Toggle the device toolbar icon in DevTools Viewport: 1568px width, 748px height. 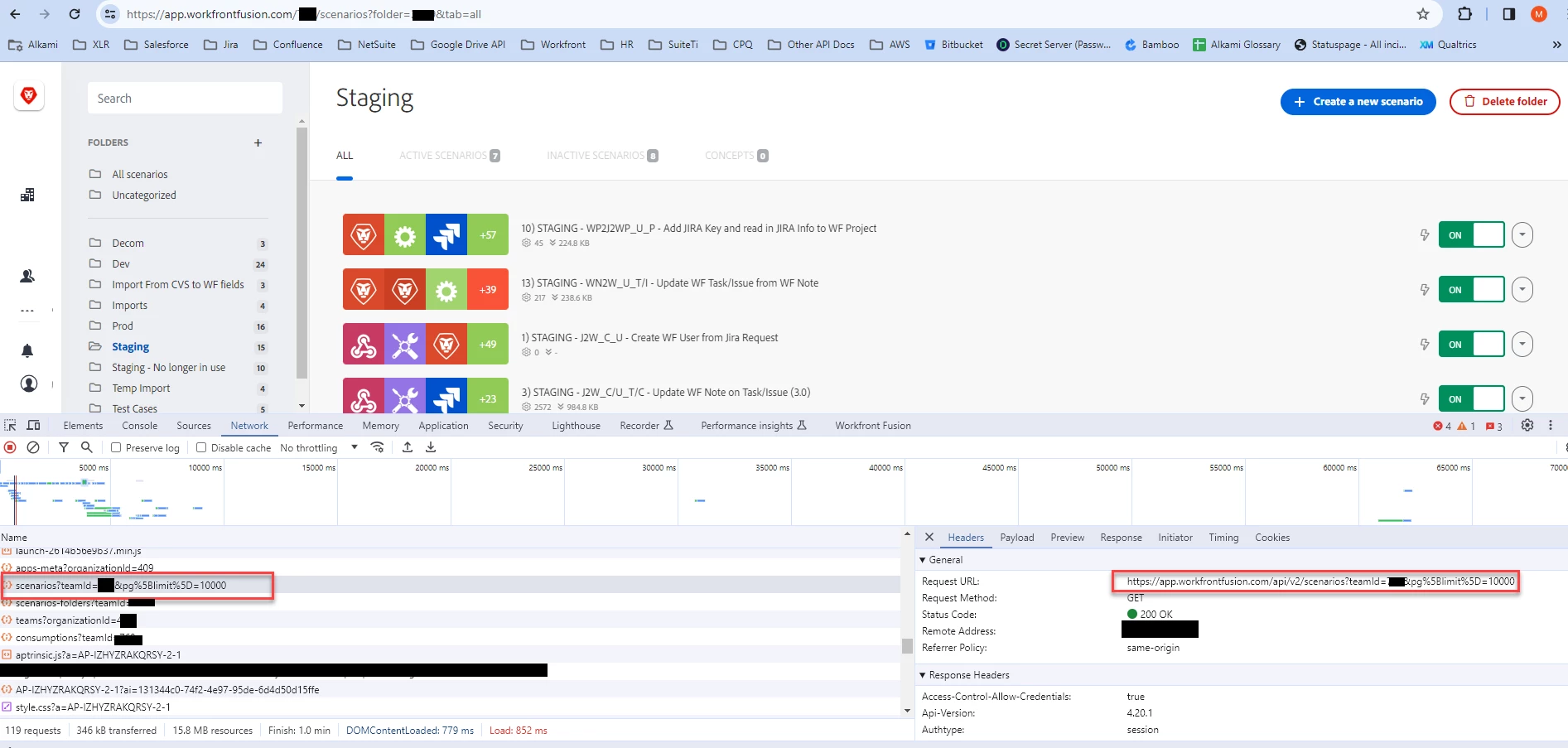pos(33,426)
